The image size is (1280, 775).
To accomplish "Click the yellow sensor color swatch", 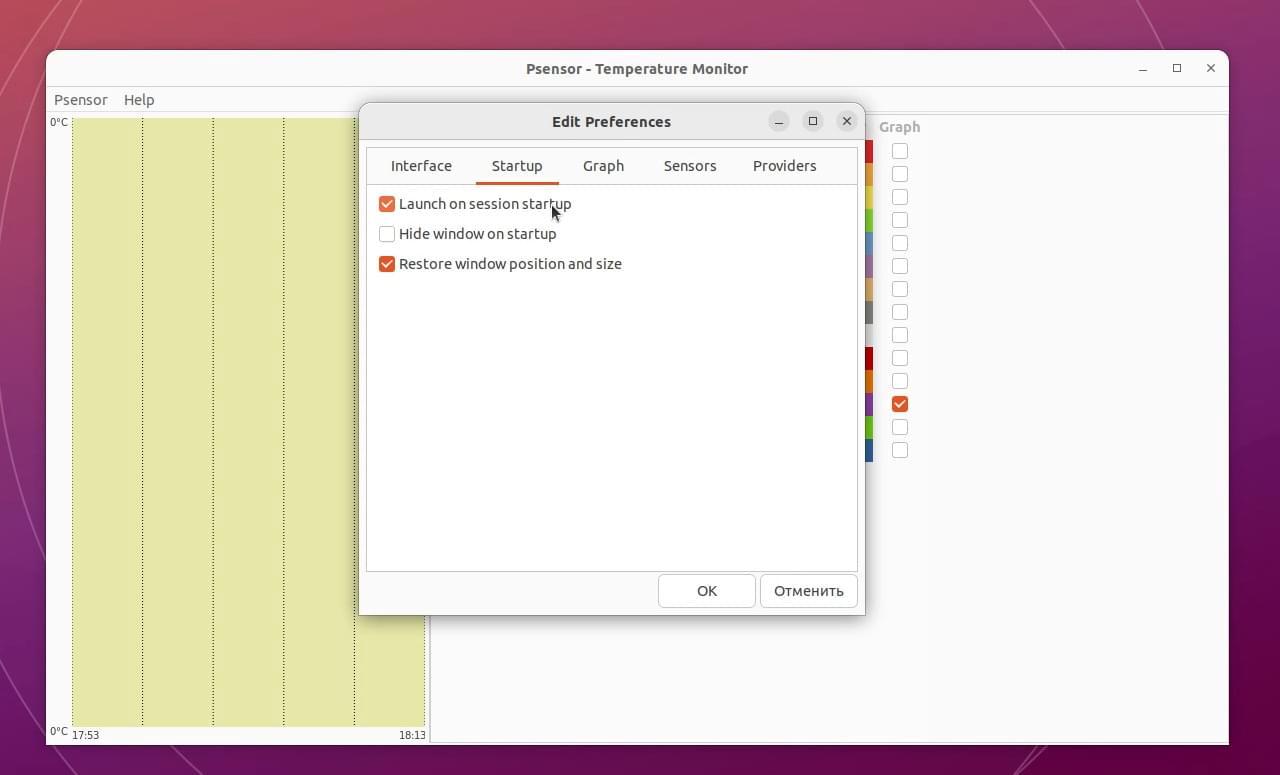I will tap(869, 197).
